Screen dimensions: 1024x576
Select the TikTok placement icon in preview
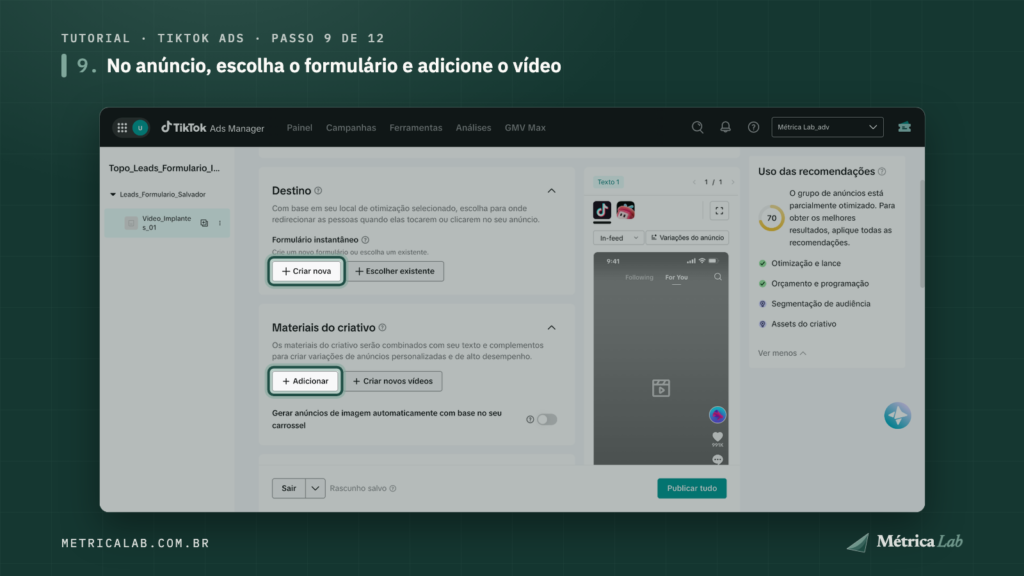[x=602, y=210]
